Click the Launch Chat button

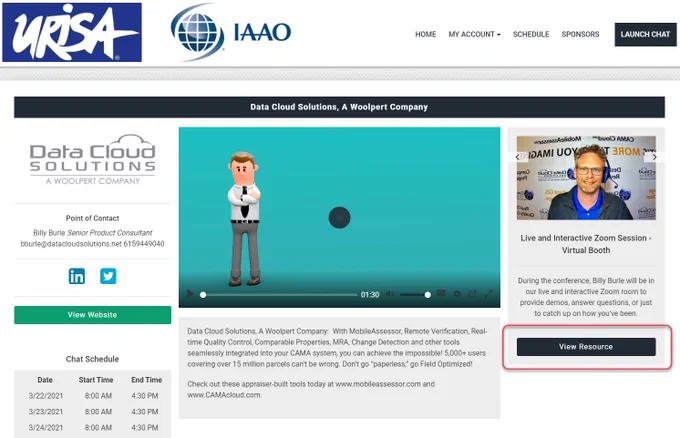coord(645,34)
